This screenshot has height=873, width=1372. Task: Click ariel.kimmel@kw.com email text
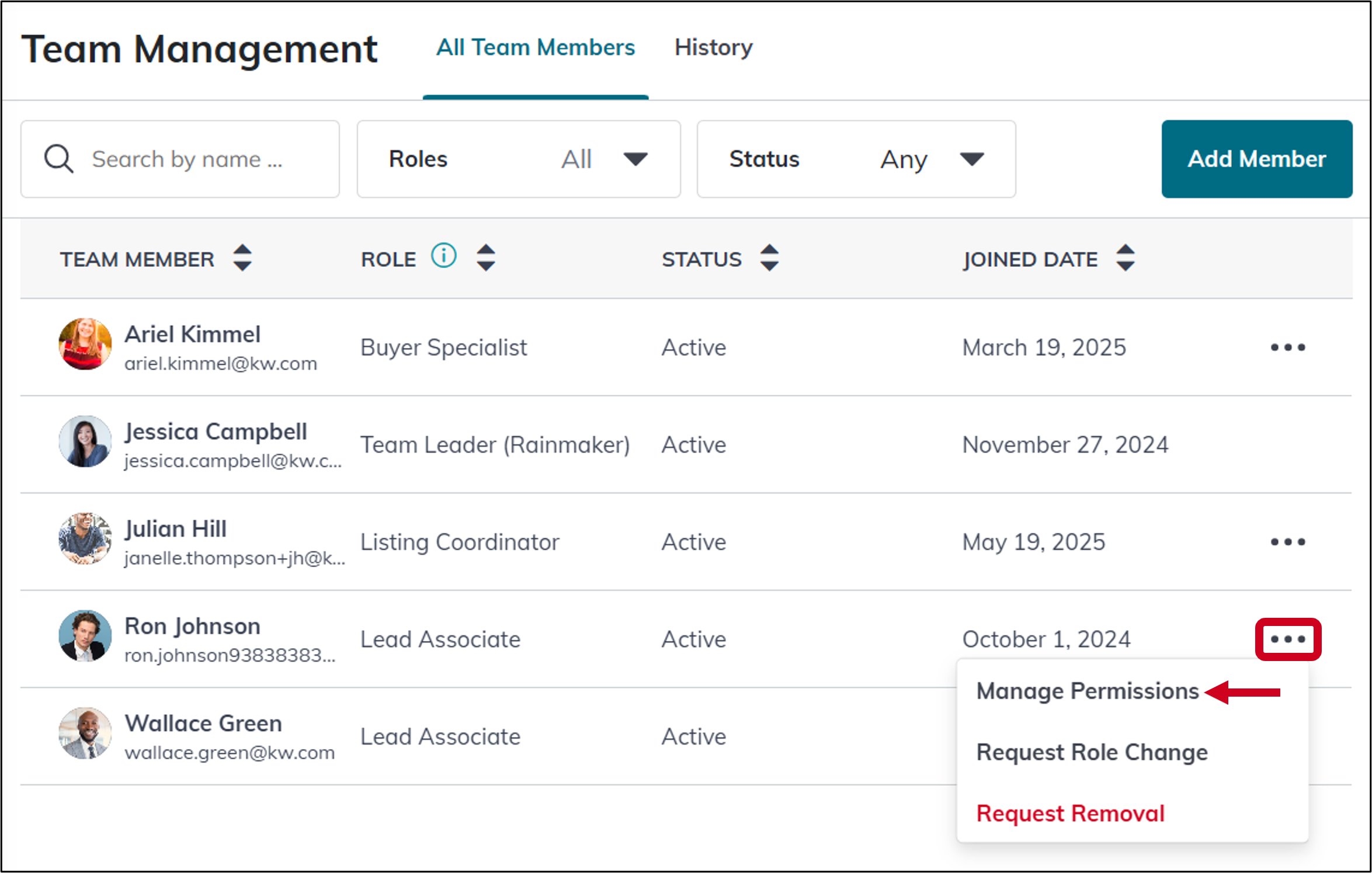tap(221, 364)
